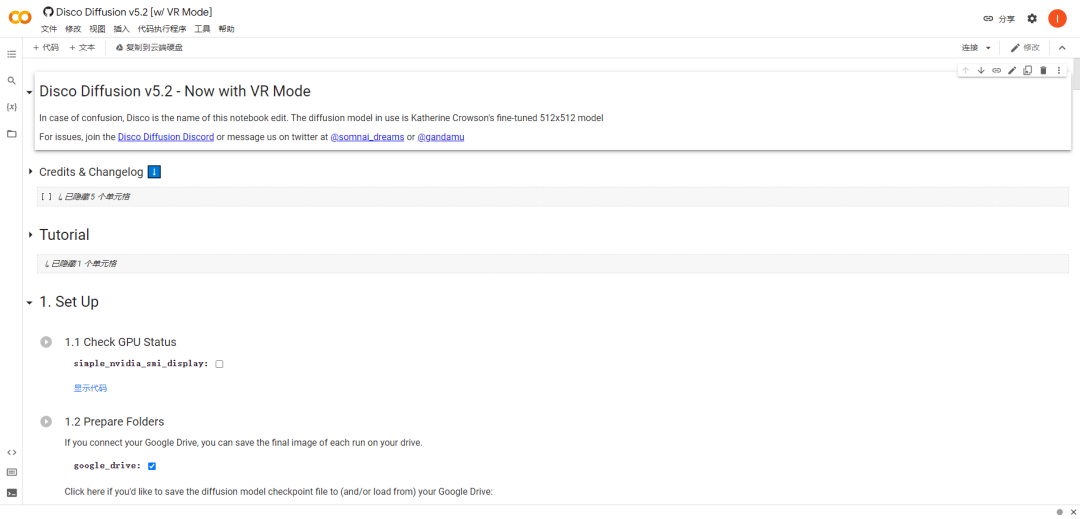
Task: Move cell down arrow
Action: (982, 70)
